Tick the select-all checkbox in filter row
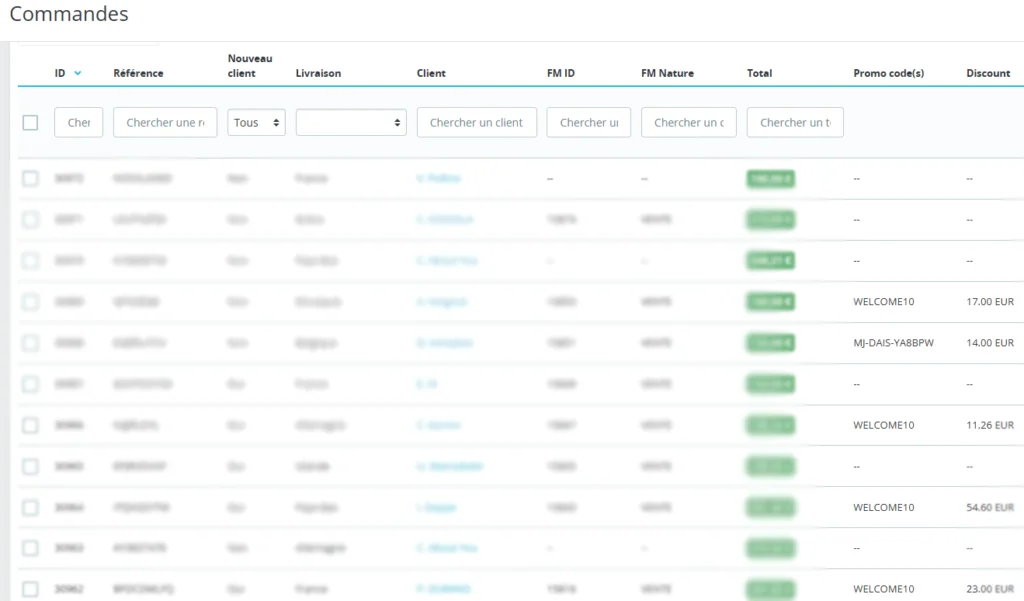The width and height of the screenshot is (1024, 601). tap(30, 122)
